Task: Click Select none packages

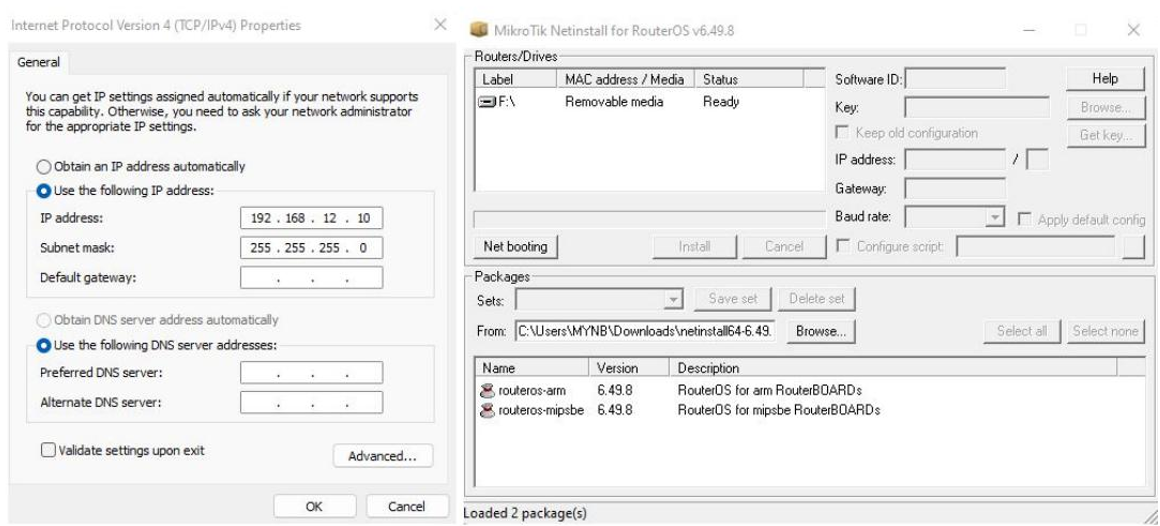Action: point(1105,331)
